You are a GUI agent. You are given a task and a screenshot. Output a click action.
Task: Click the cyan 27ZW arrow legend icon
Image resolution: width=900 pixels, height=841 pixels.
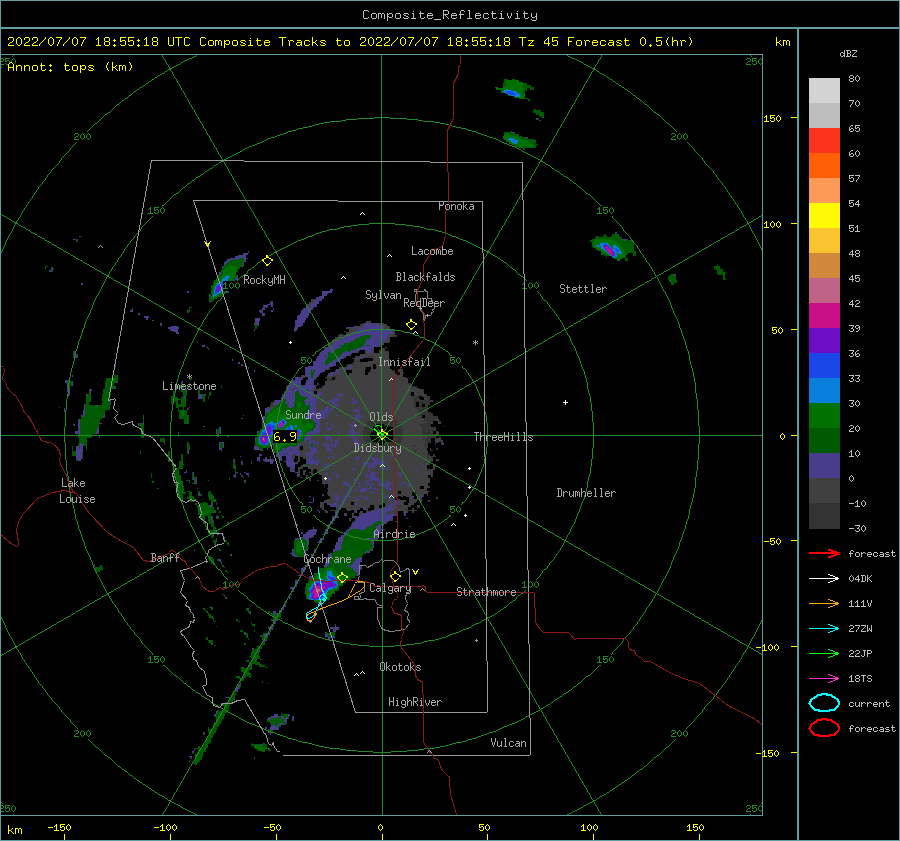click(824, 629)
